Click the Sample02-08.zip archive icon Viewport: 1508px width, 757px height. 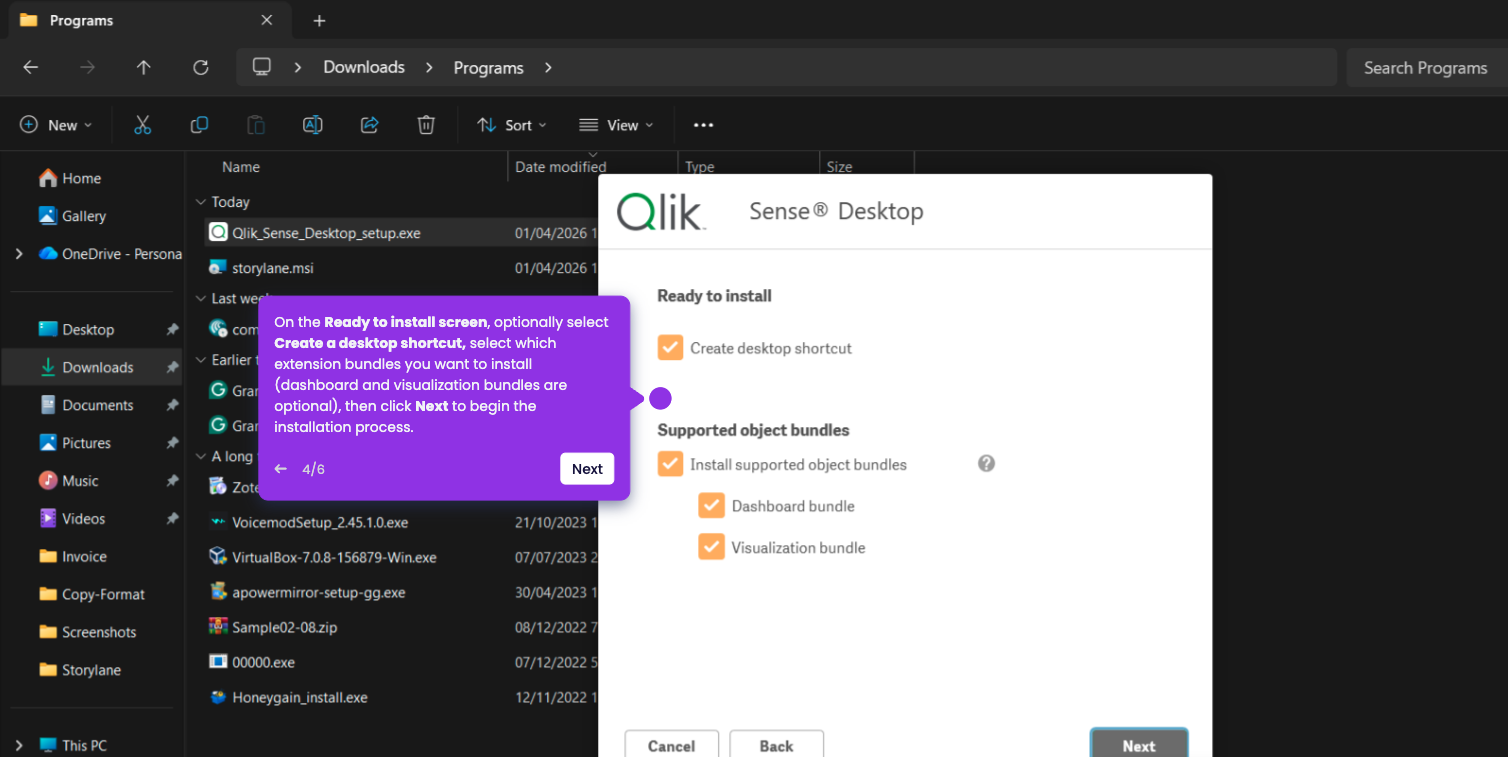[x=218, y=626]
